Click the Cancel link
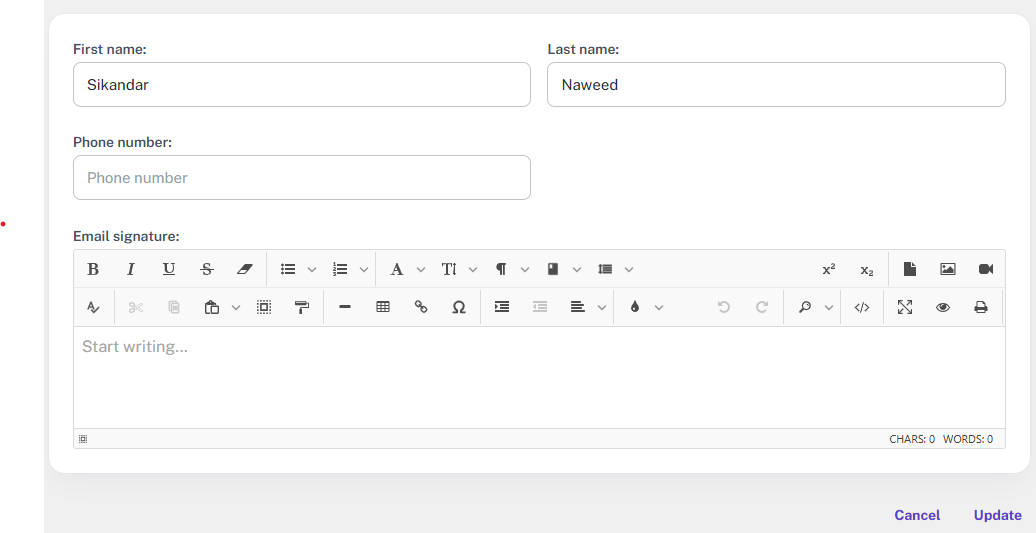This screenshot has height=533, width=1036. pos(917,515)
